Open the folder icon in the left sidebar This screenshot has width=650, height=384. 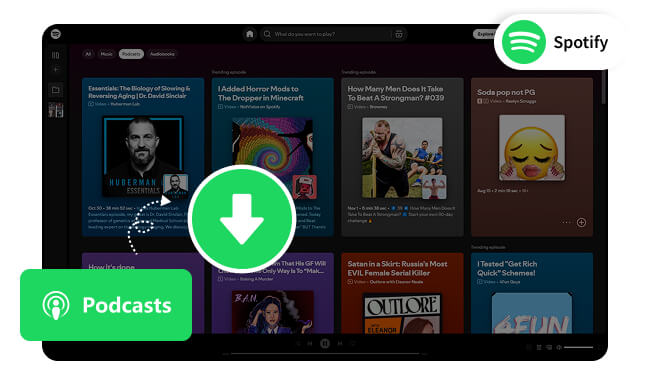coord(56,90)
